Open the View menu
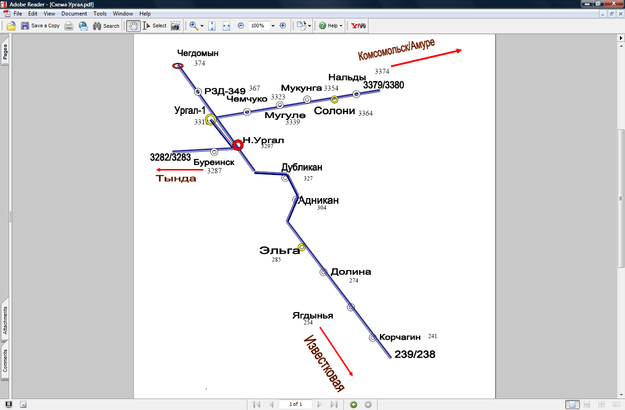The width and height of the screenshot is (625, 410). tap(49, 14)
